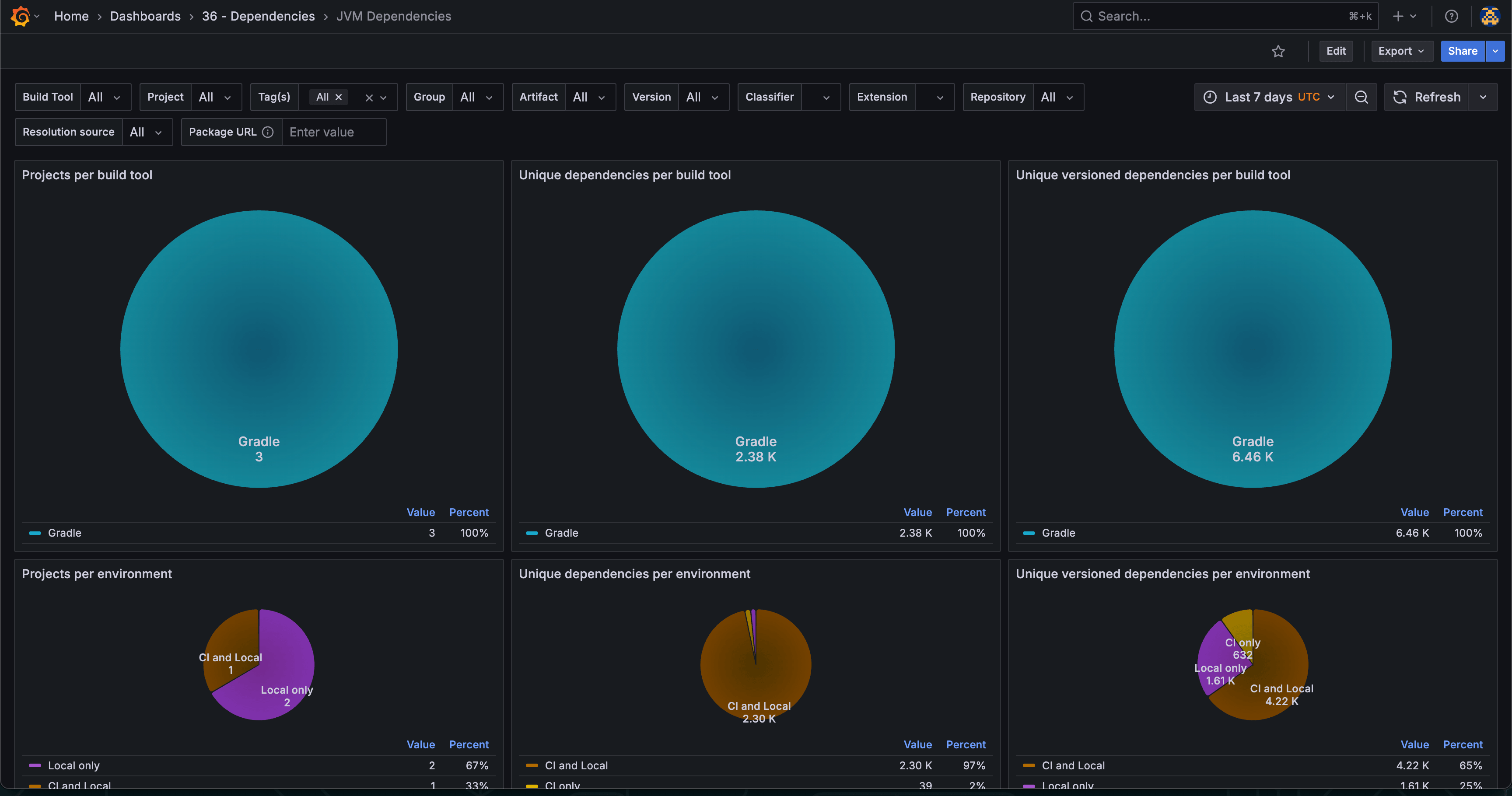Star this dashboard as favorite
This screenshot has height=796, width=1512.
pyautogui.click(x=1279, y=51)
